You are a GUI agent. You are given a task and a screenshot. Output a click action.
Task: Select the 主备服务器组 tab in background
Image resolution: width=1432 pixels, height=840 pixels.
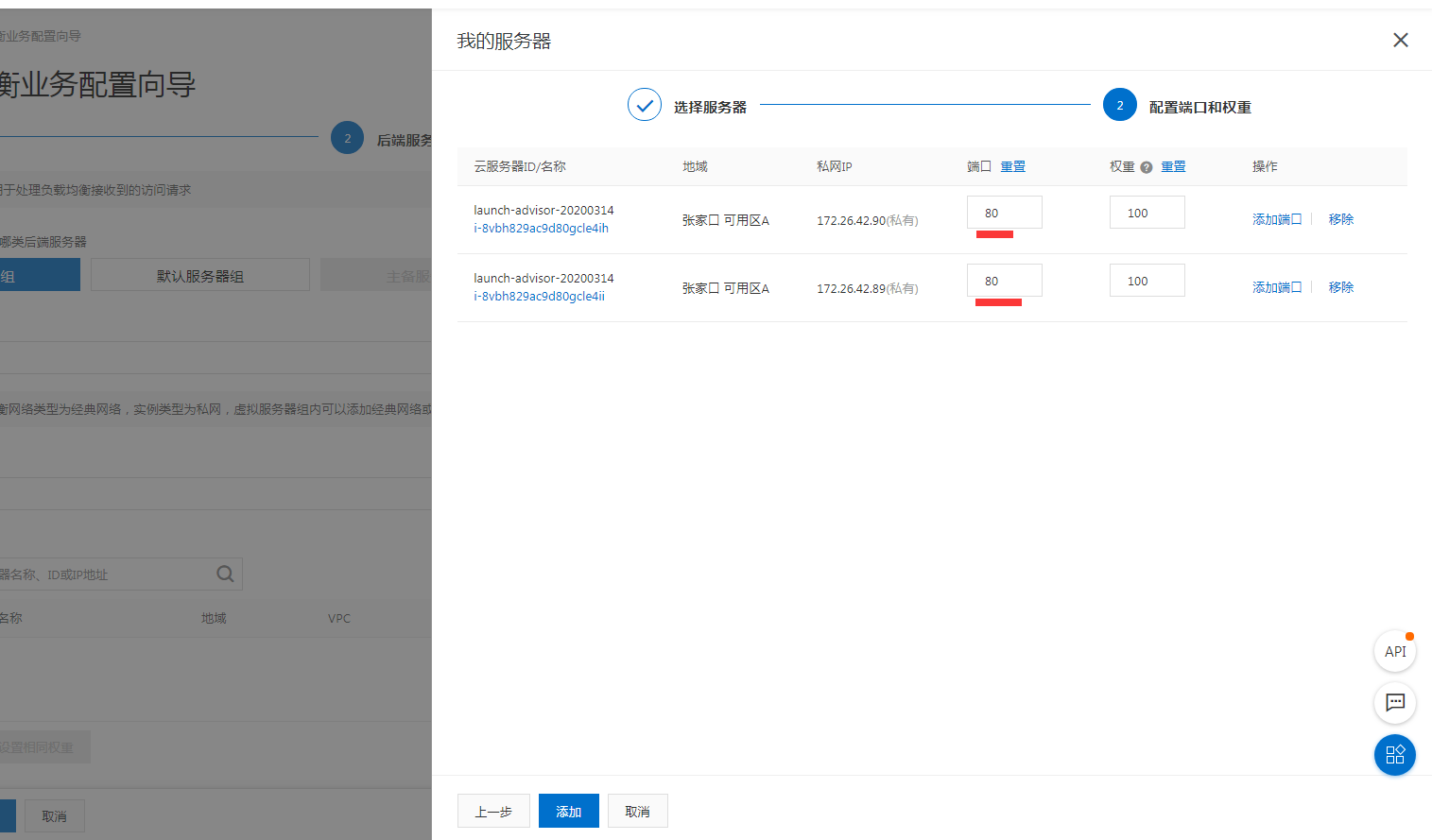pos(376,275)
